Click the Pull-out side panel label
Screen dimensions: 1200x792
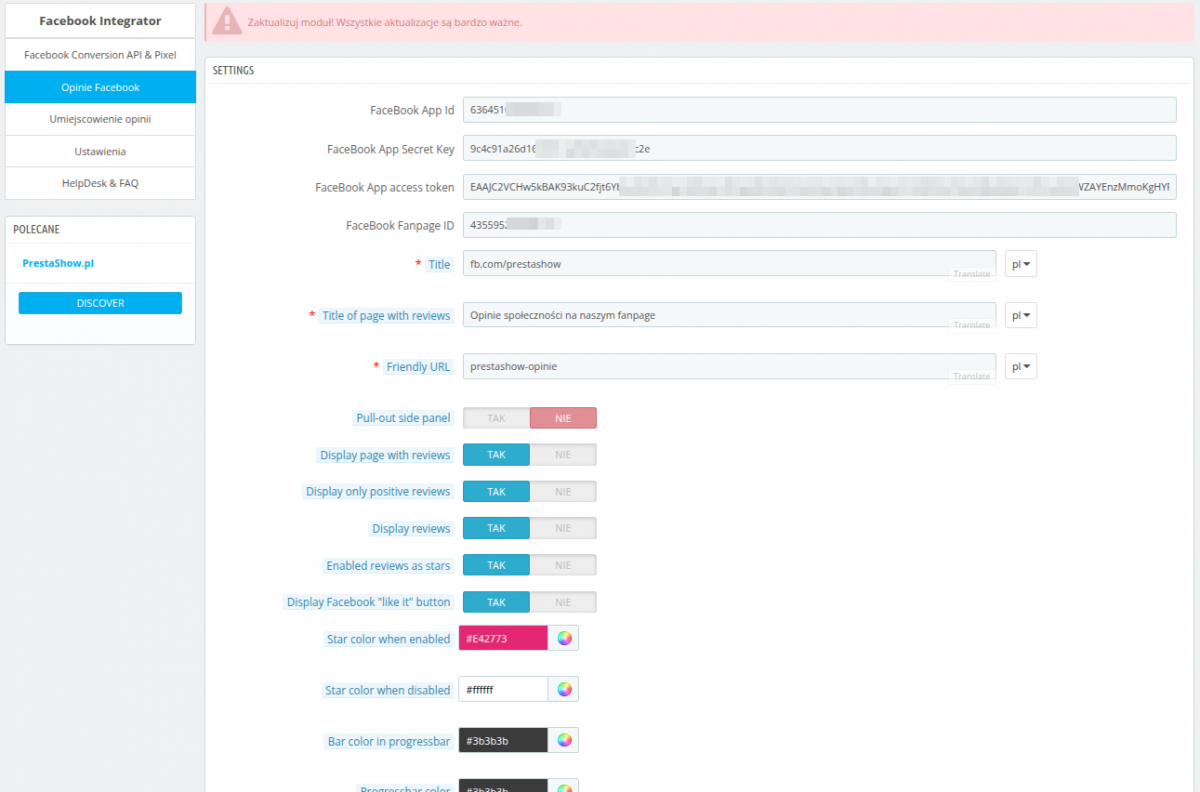tap(403, 418)
